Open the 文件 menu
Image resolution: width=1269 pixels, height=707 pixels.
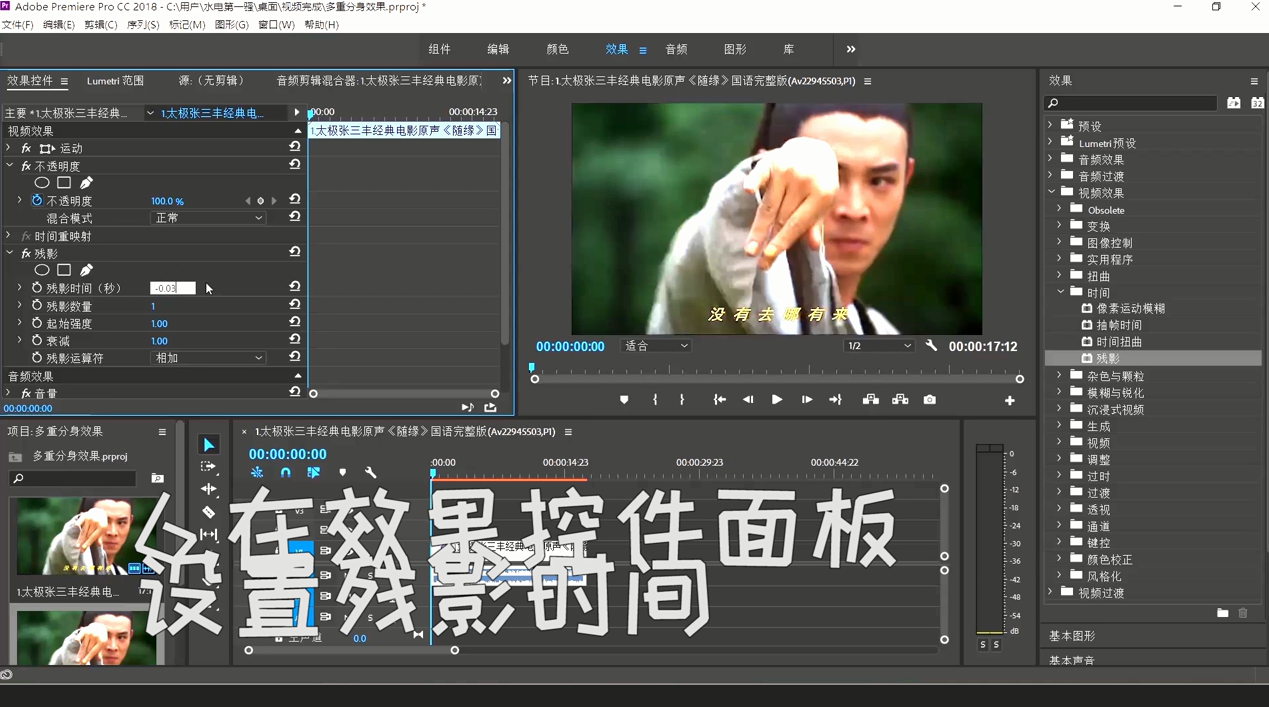coord(17,25)
